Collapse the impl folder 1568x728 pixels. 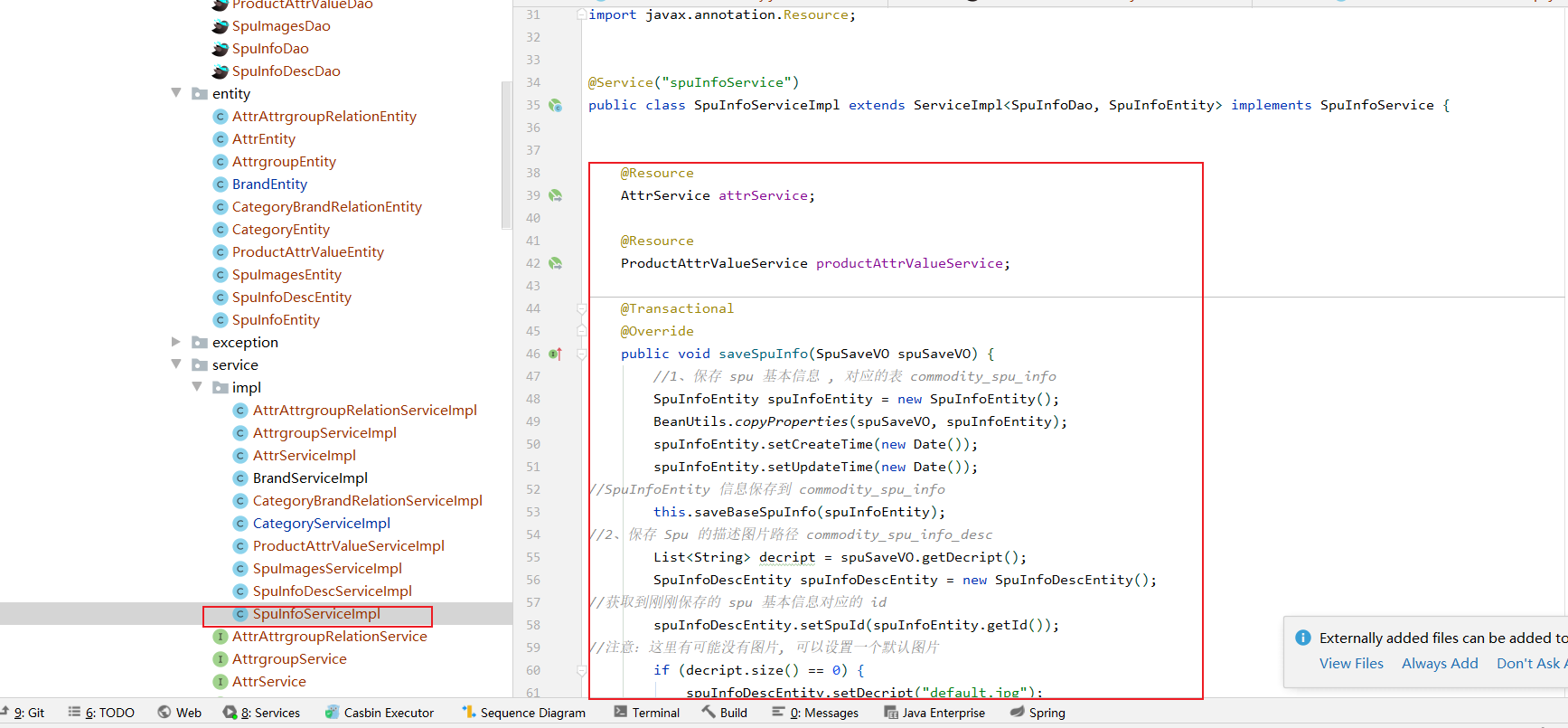click(197, 387)
